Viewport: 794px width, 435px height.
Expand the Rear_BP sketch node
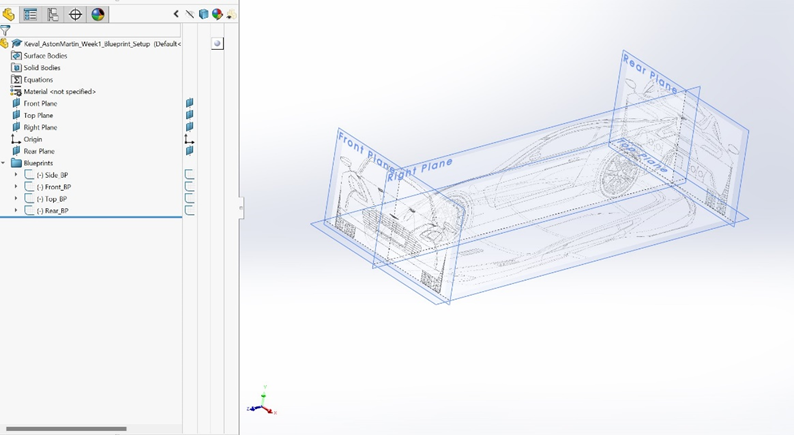coord(16,211)
